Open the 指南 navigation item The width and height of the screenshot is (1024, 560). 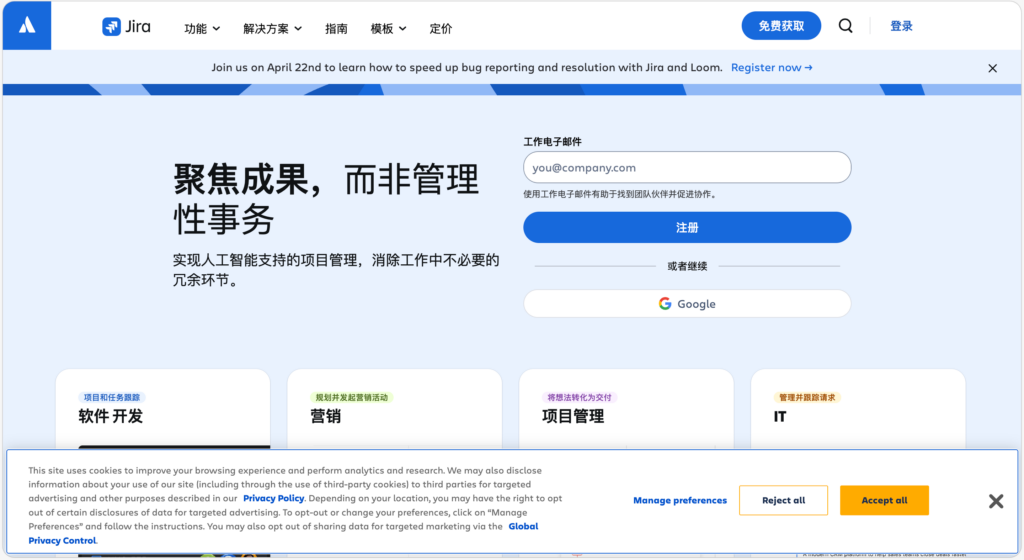coord(336,29)
